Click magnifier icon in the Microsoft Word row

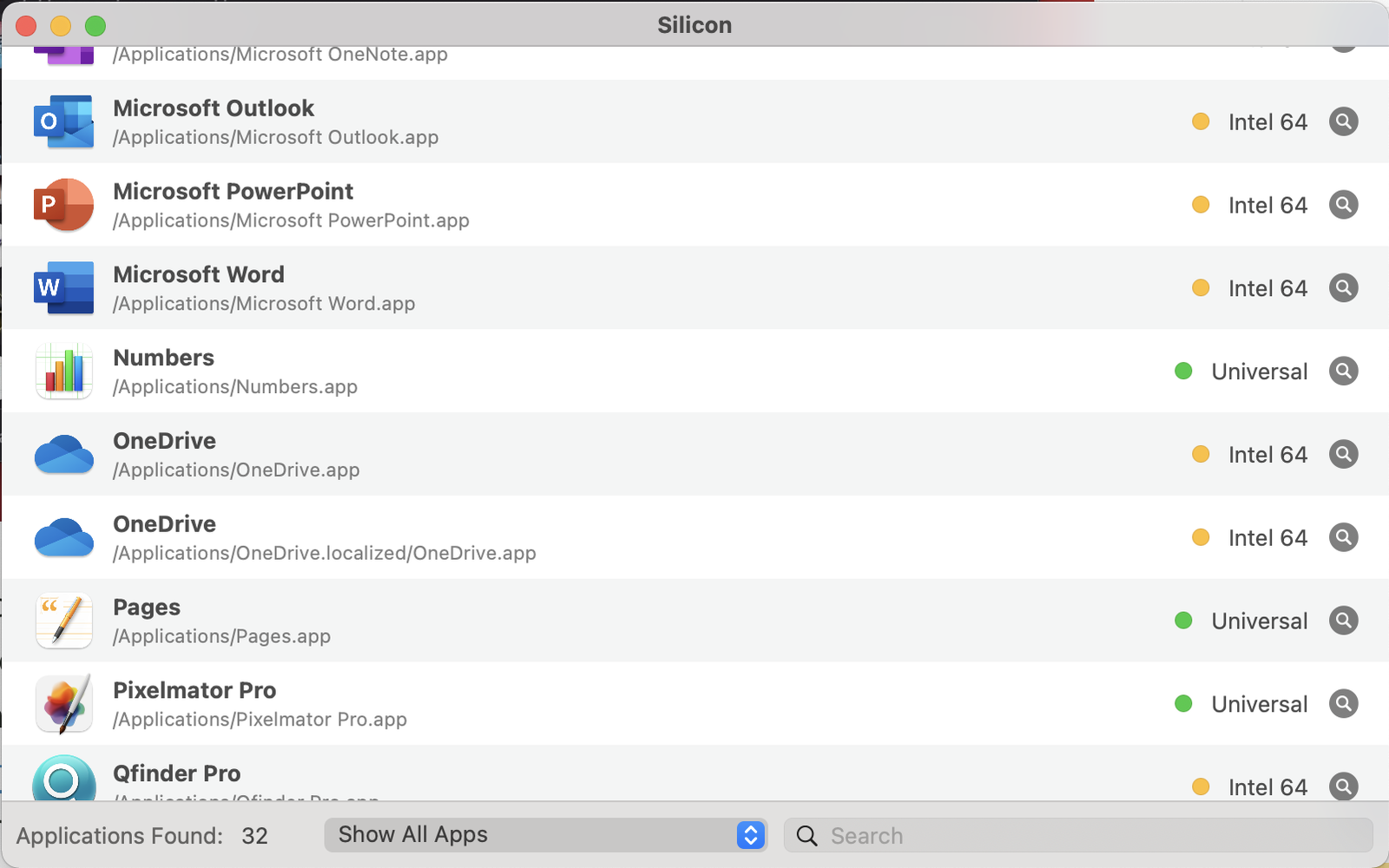(x=1343, y=288)
